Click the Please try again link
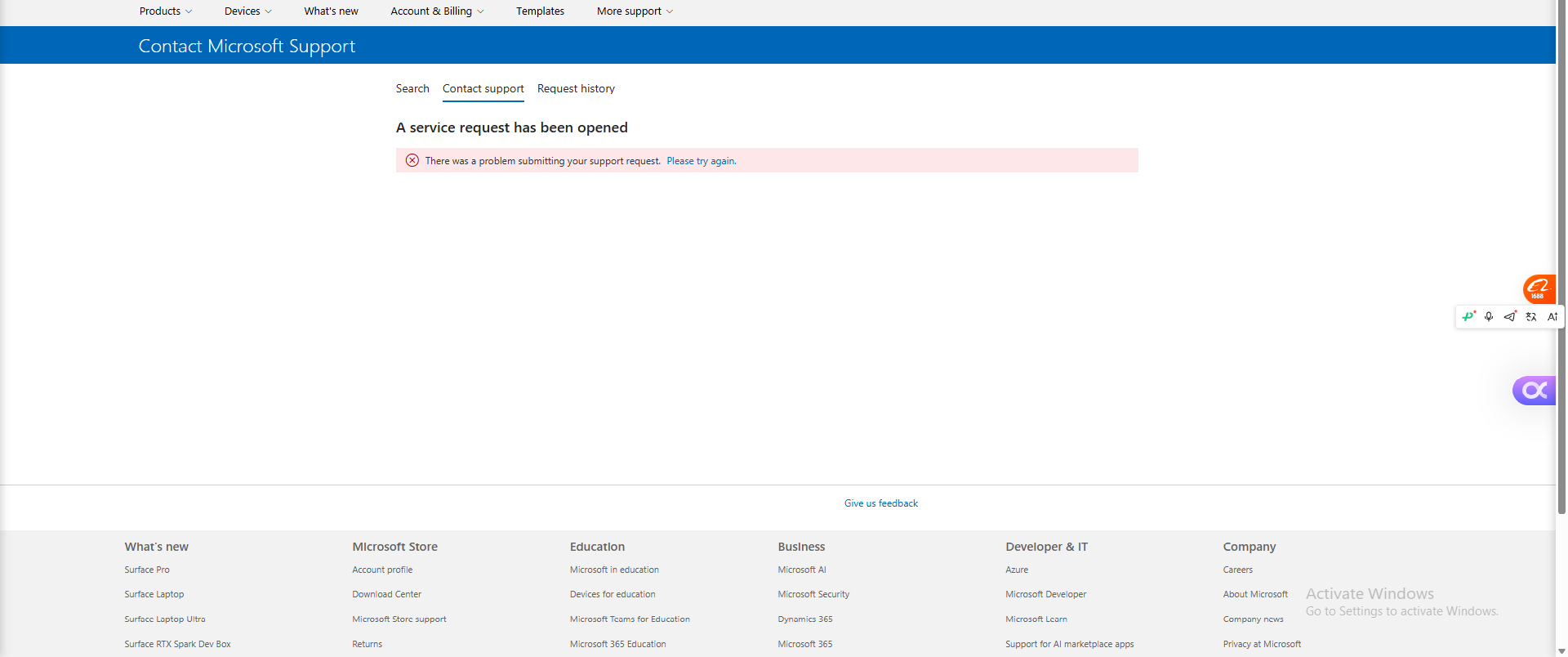The width and height of the screenshot is (1568, 657). pos(702,161)
